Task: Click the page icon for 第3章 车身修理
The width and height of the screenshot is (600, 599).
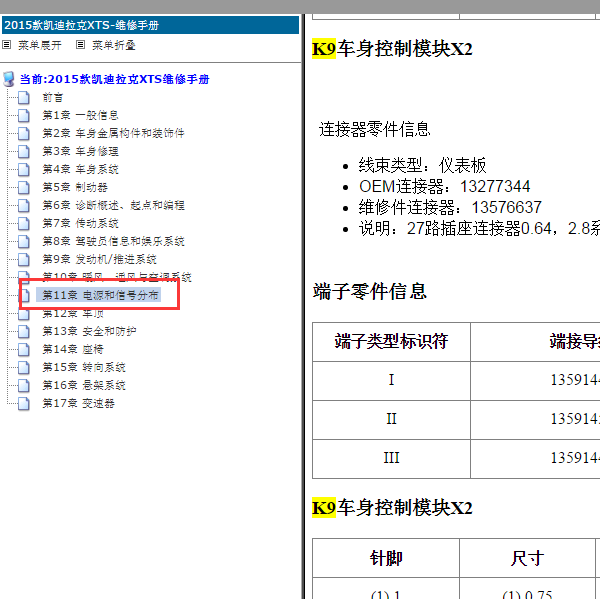Action: 24,151
